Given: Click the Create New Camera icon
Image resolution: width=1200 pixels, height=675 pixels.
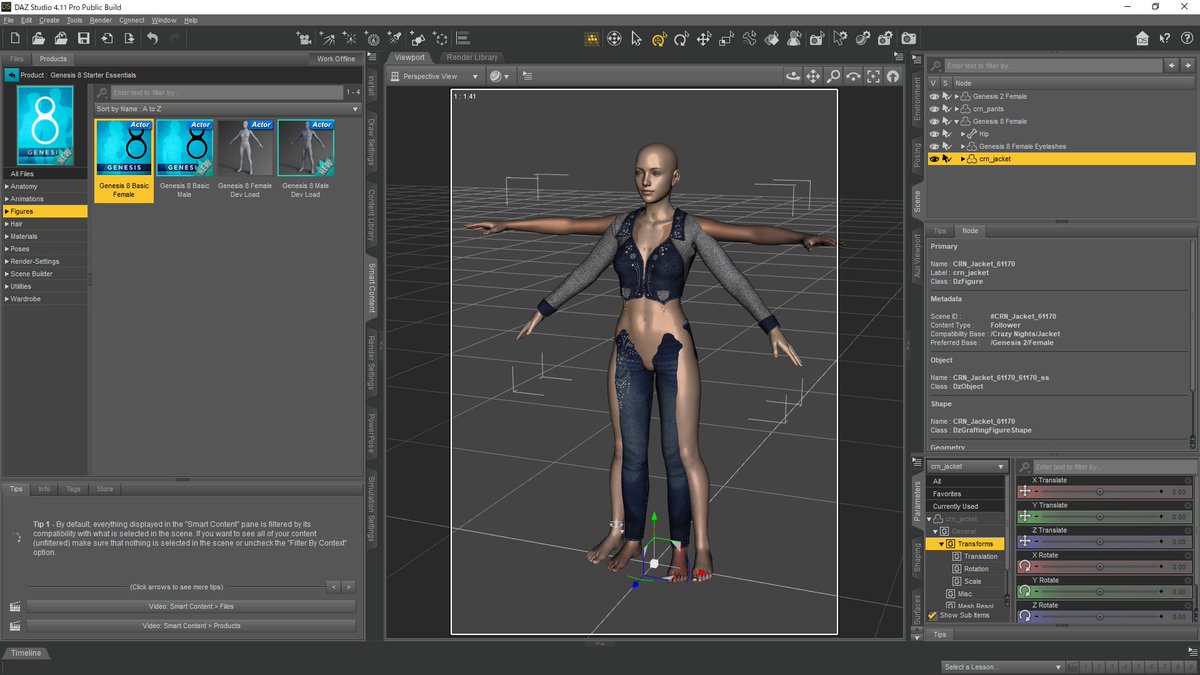Looking at the screenshot, I should [x=304, y=38].
